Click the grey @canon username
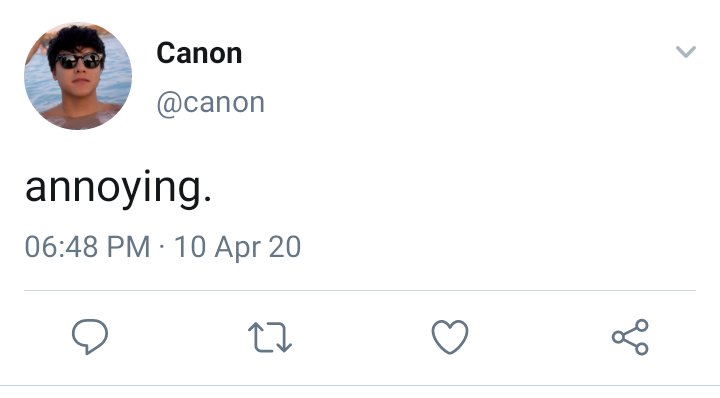This screenshot has width=720, height=398. click(211, 103)
